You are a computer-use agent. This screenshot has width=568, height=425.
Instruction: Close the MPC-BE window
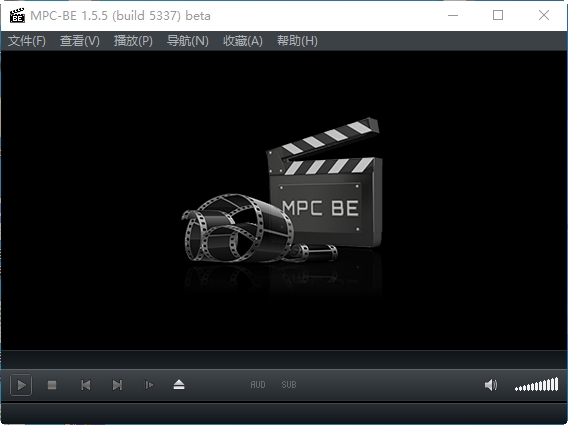[544, 15]
